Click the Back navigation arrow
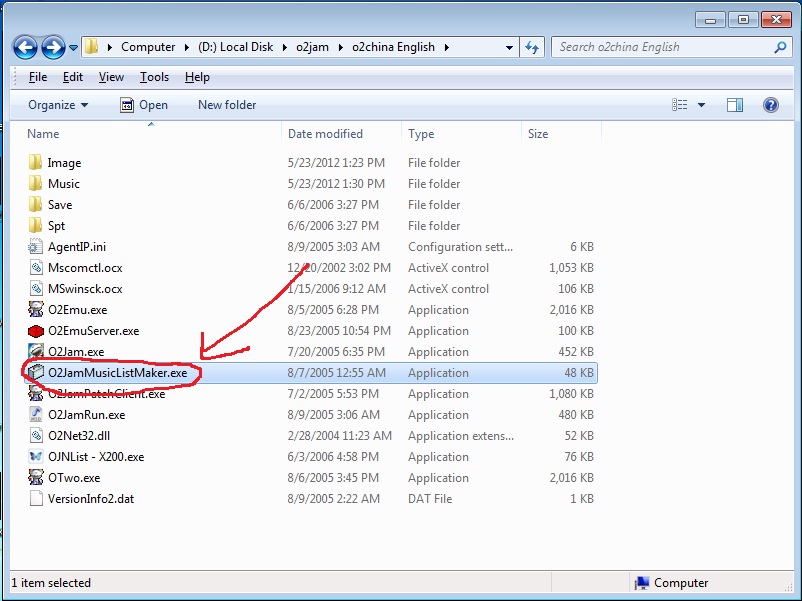This screenshot has width=802, height=601. point(25,48)
